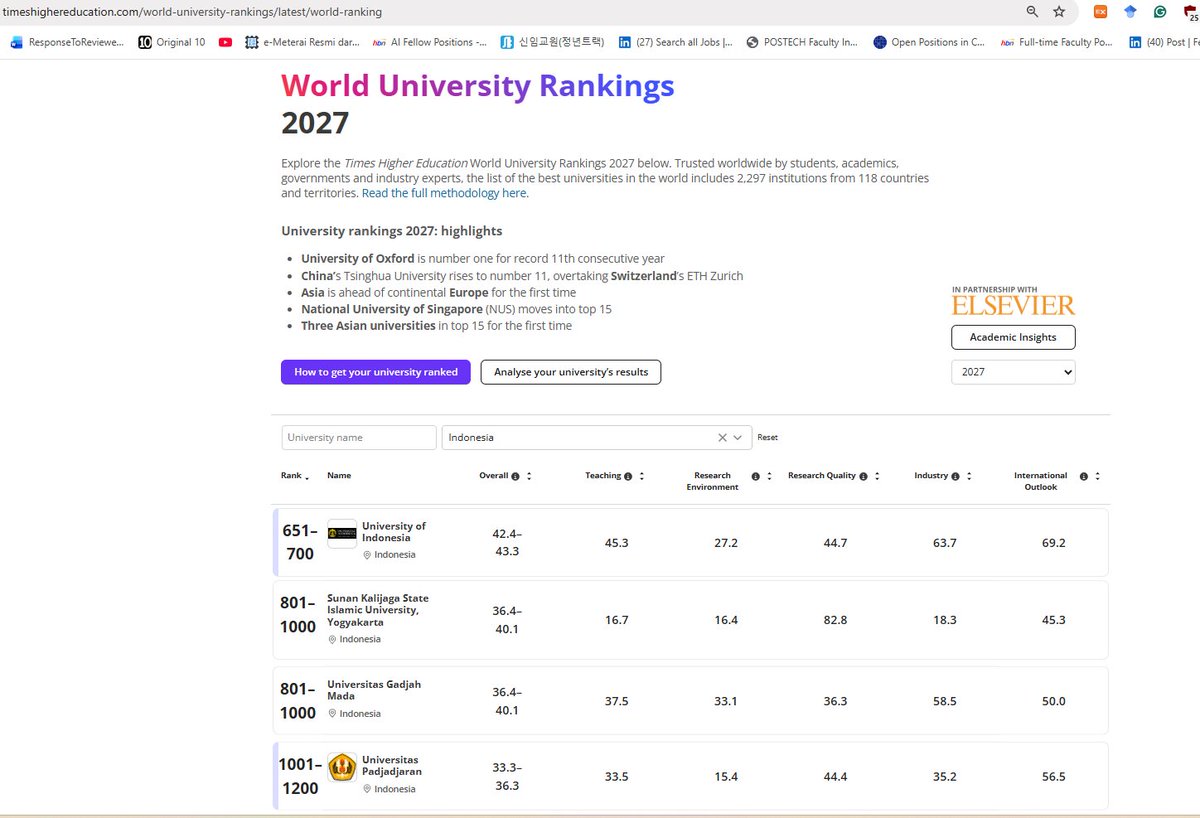This screenshot has height=818, width=1200.
Task: Open the Full-time Faculty Po... bookmark
Action: (1057, 42)
